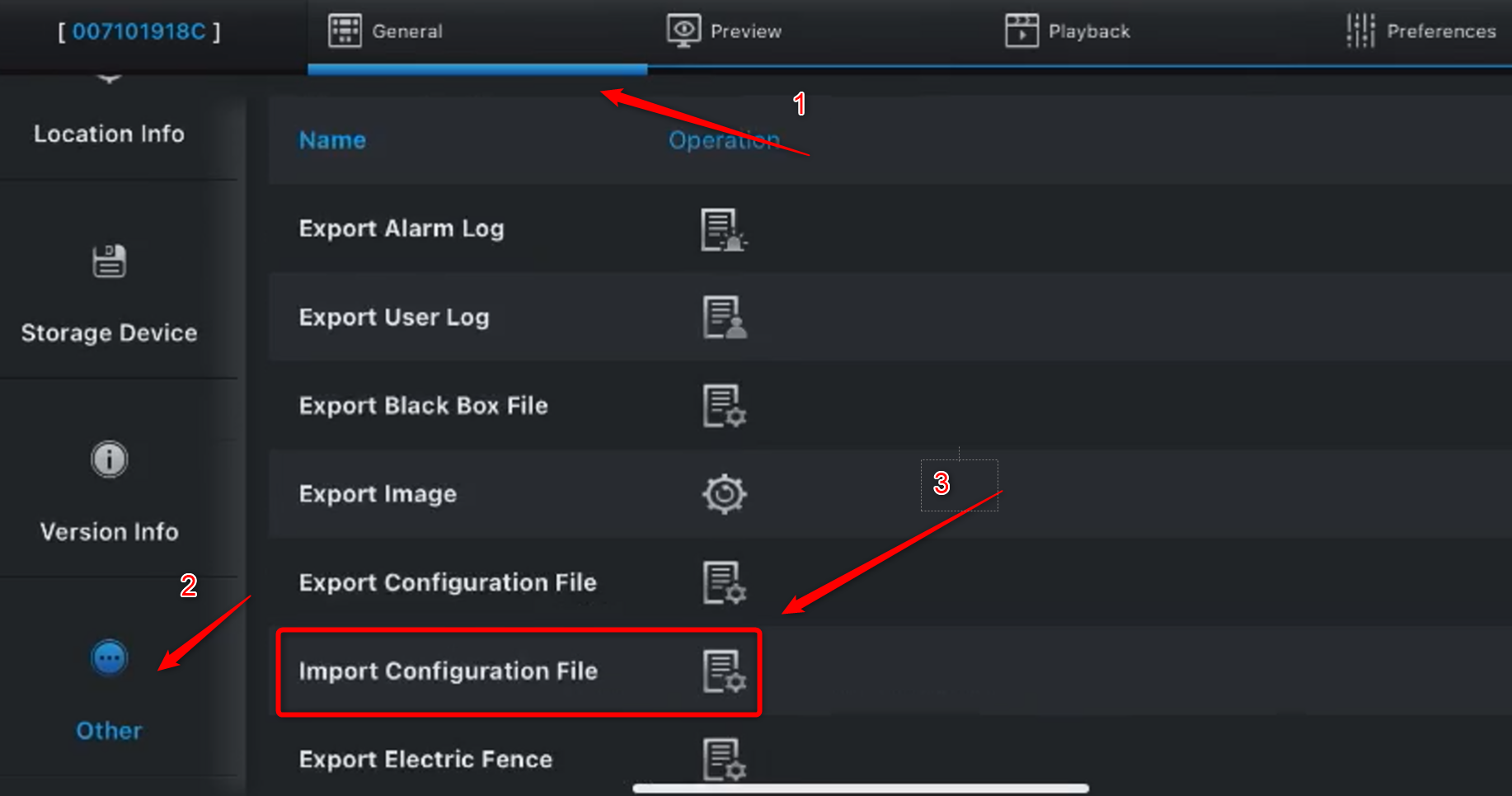Select the Storage Device sidebar icon
Image resolution: width=1512 pixels, height=796 pixels.
[109, 262]
